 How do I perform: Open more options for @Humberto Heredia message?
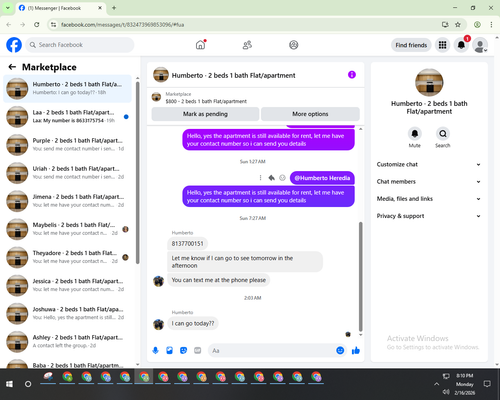[x=260, y=178]
